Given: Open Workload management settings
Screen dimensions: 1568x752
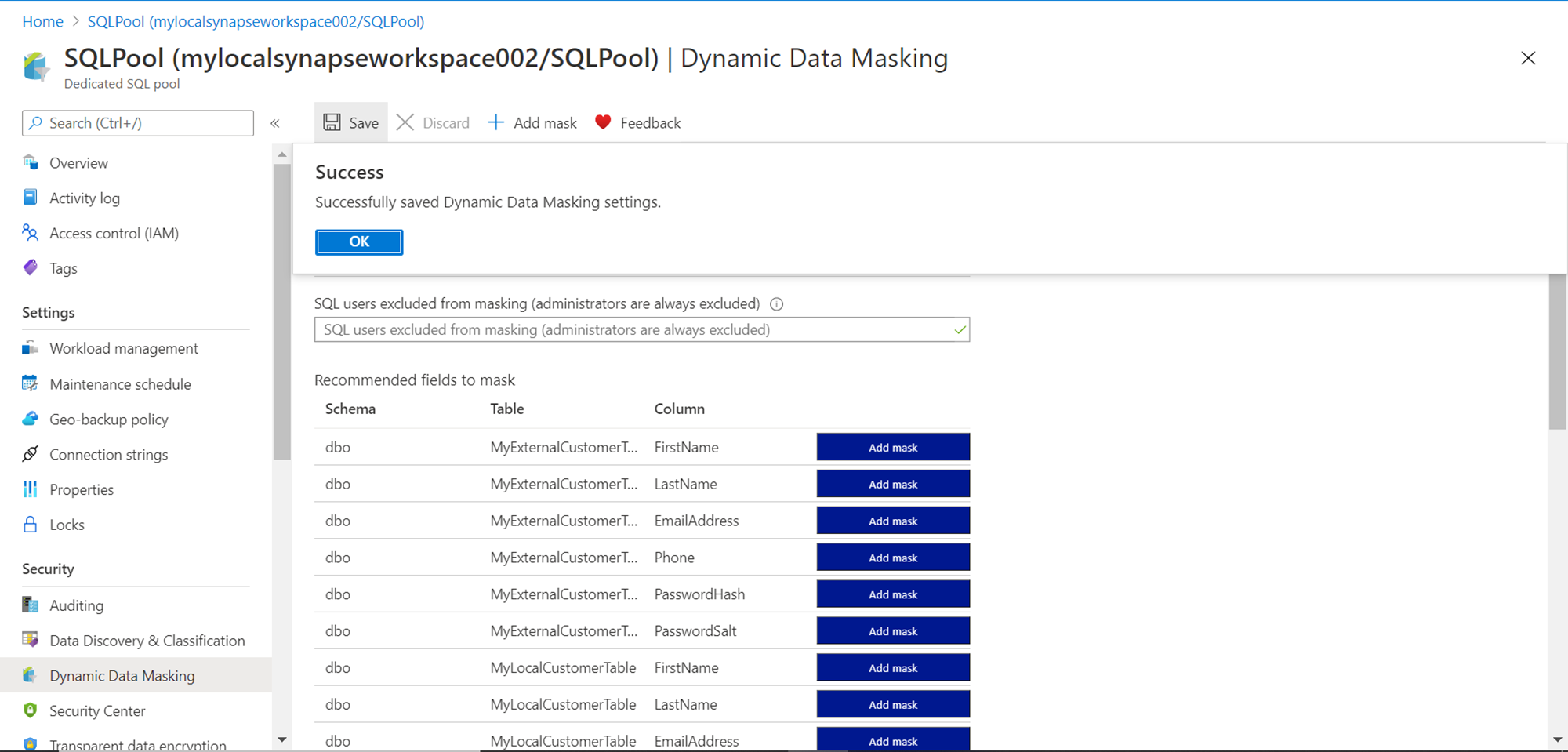Looking at the screenshot, I should point(123,348).
